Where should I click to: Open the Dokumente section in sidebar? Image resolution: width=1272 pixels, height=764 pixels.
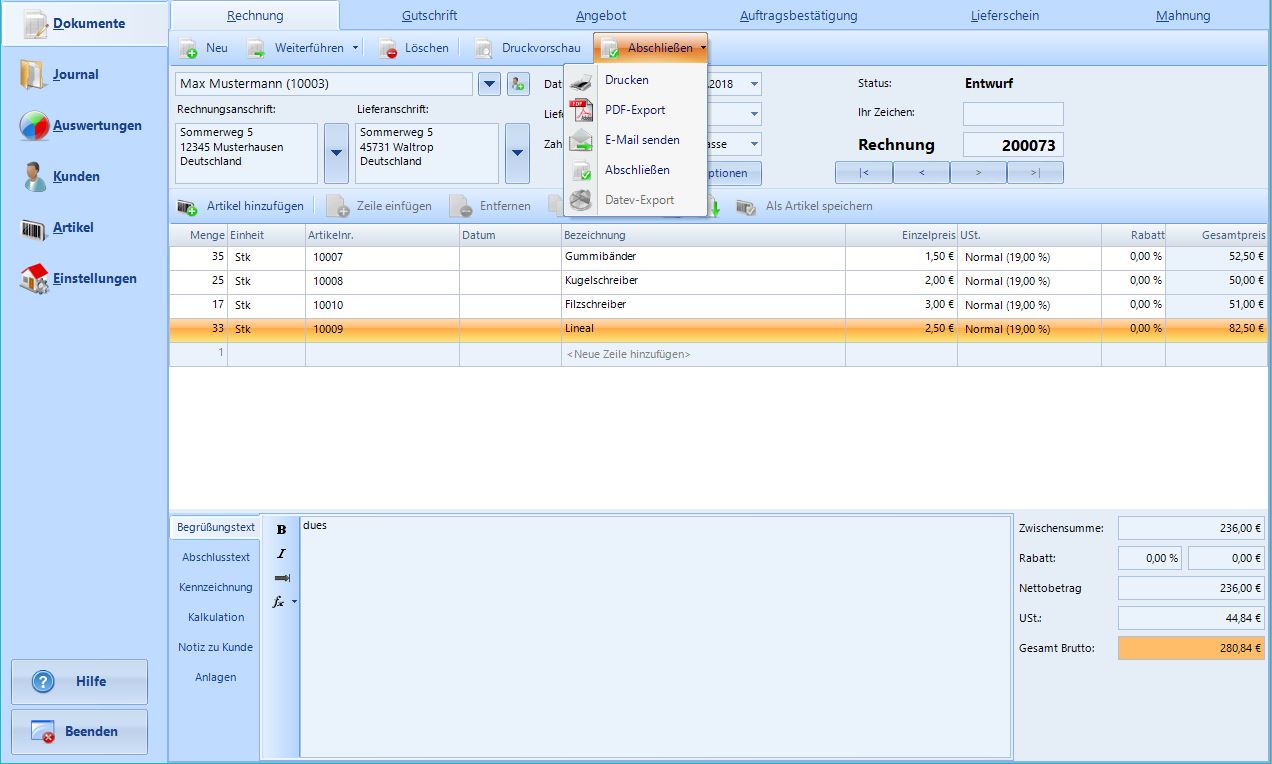pyautogui.click(x=84, y=23)
